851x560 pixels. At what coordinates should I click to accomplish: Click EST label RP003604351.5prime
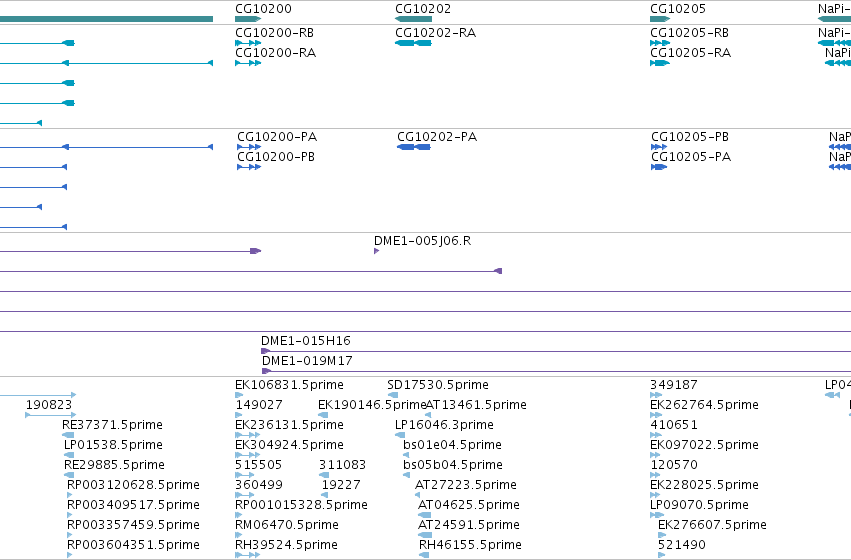click(x=133, y=545)
